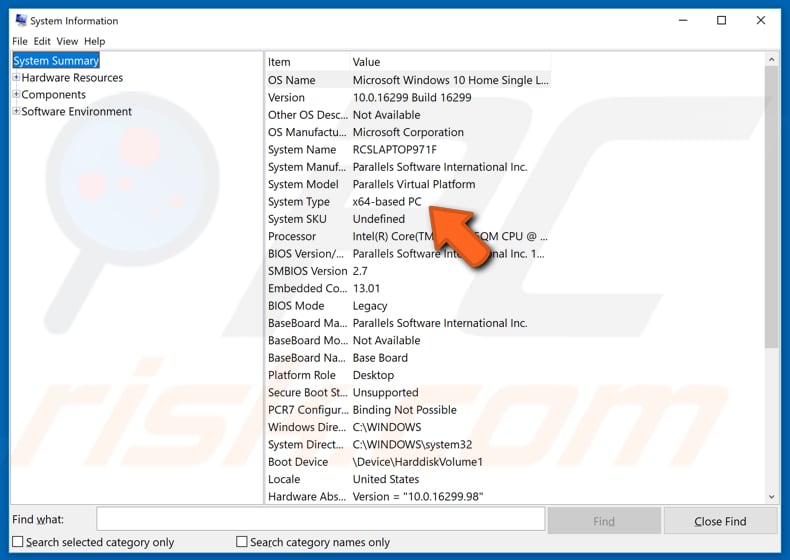Select the System Direct... row

tap(408, 445)
